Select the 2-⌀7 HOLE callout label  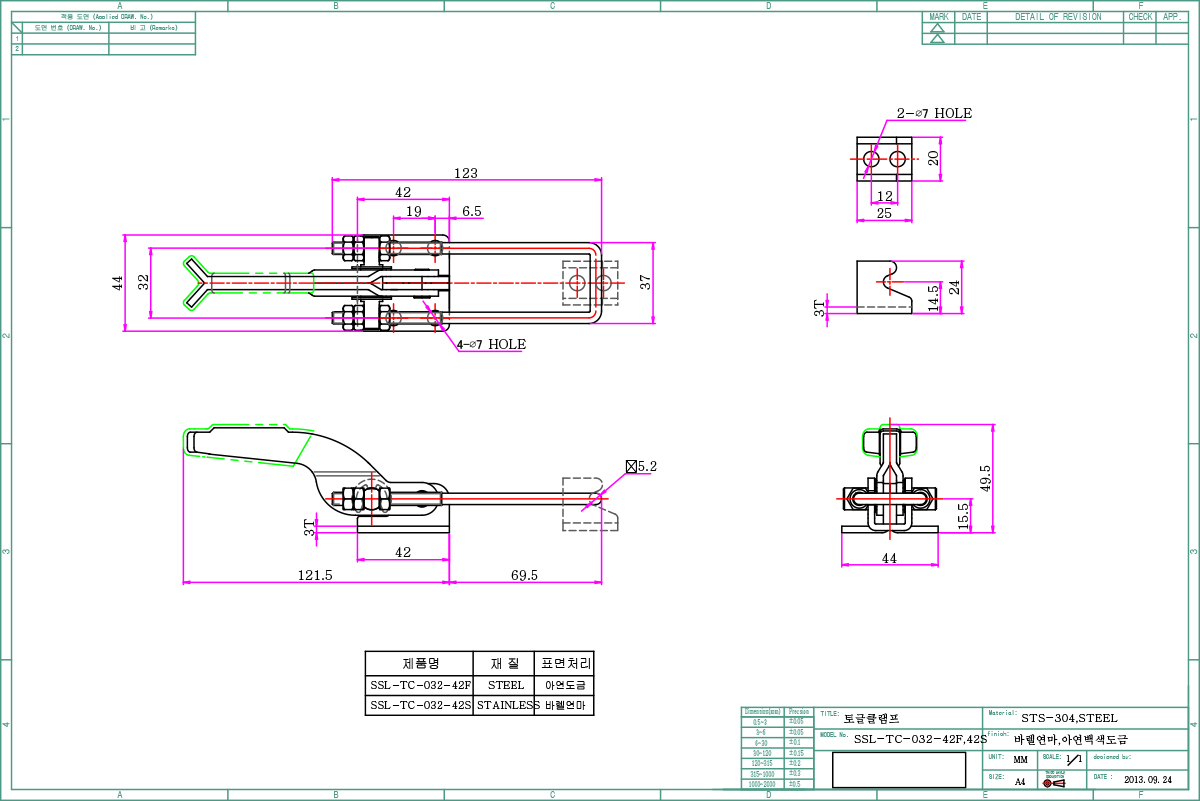934,113
